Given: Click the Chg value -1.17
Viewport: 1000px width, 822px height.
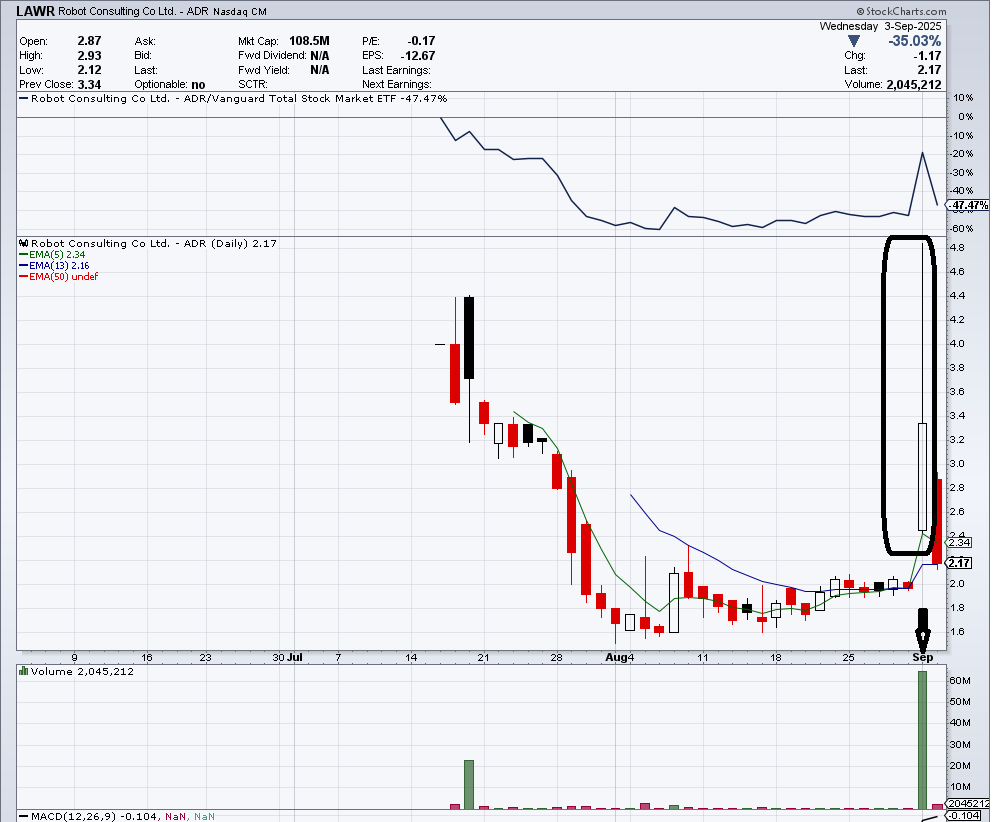Looking at the screenshot, I should coord(927,55).
